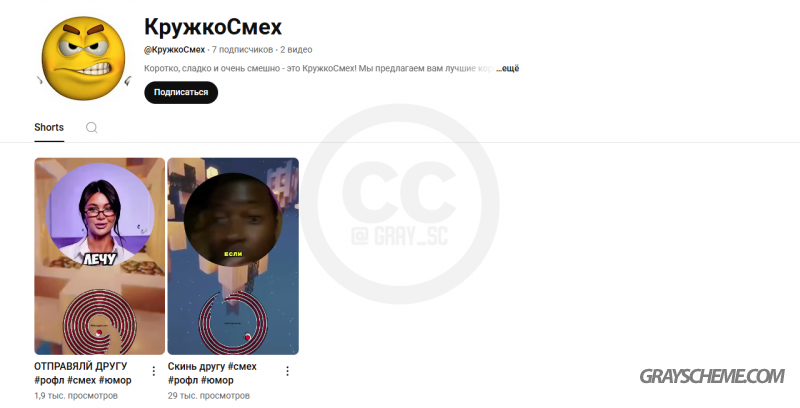The width and height of the screenshot is (800, 408).
Task: Click the КружкоСмех channel name heading
Action: click(x=213, y=27)
